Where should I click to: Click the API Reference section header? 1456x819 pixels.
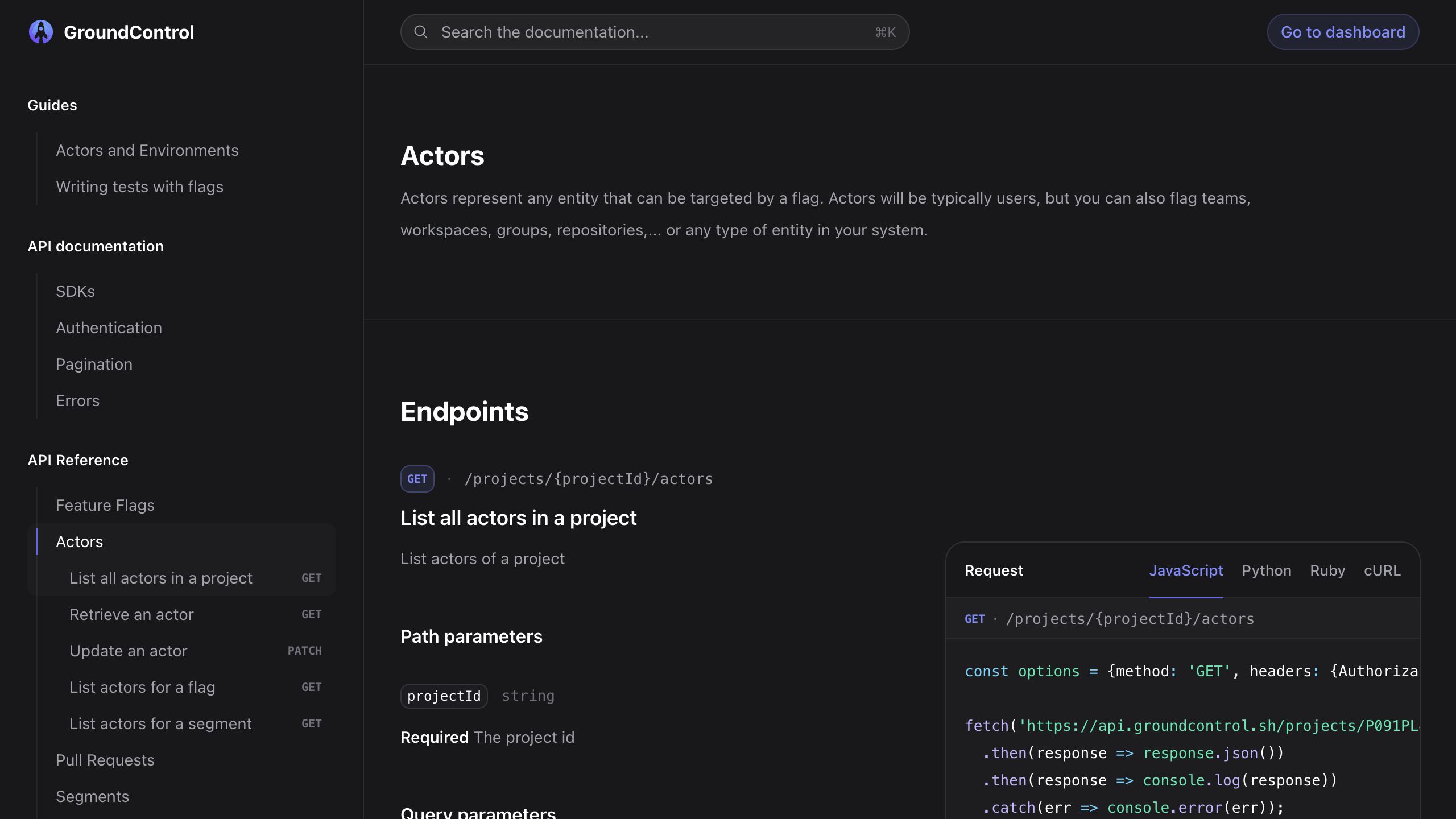tap(78, 460)
